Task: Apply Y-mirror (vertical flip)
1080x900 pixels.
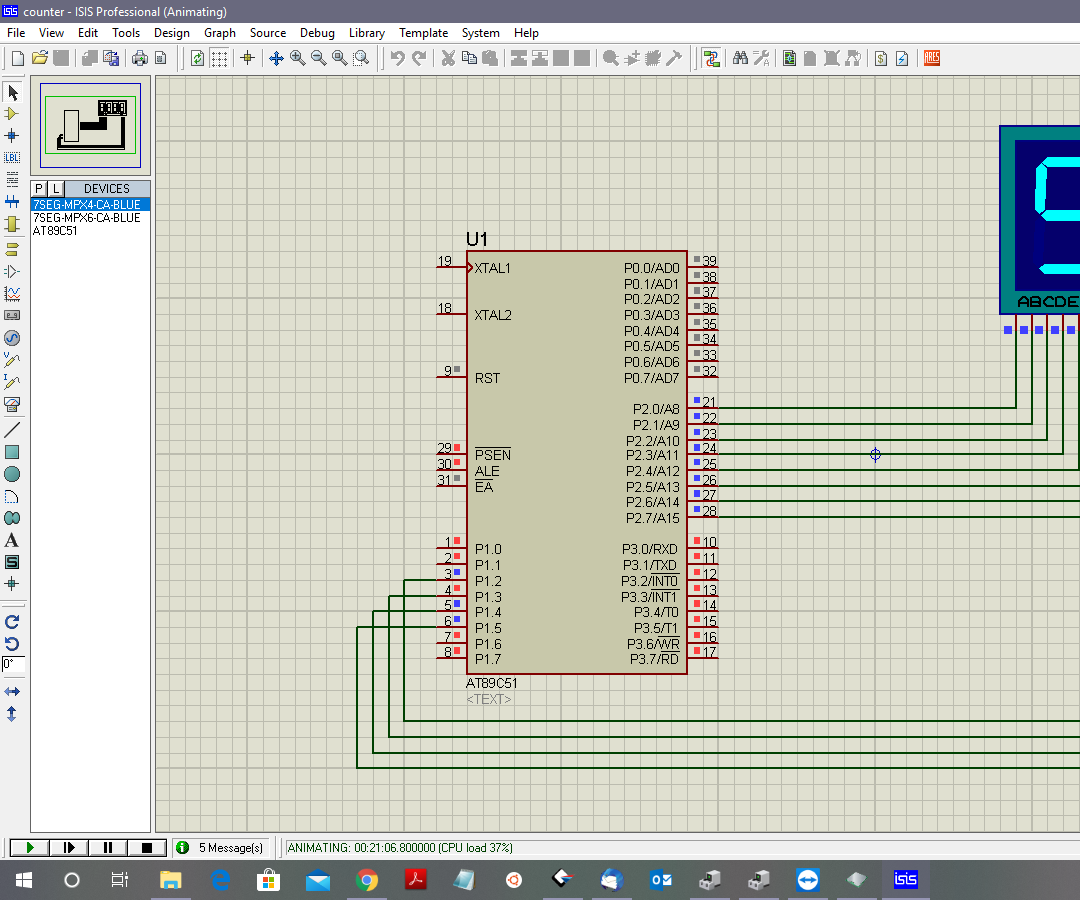Action: coord(12,714)
